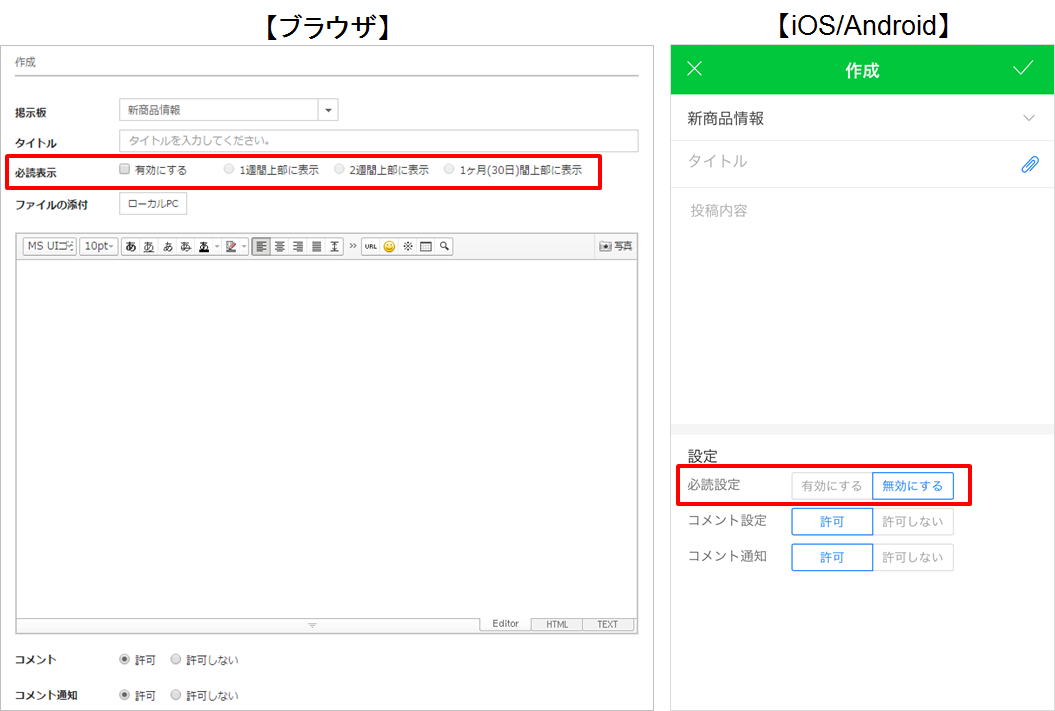Image resolution: width=1055 pixels, height=711 pixels.
Task: Click the タイトル input field in browser form
Action: pyautogui.click(x=378, y=141)
